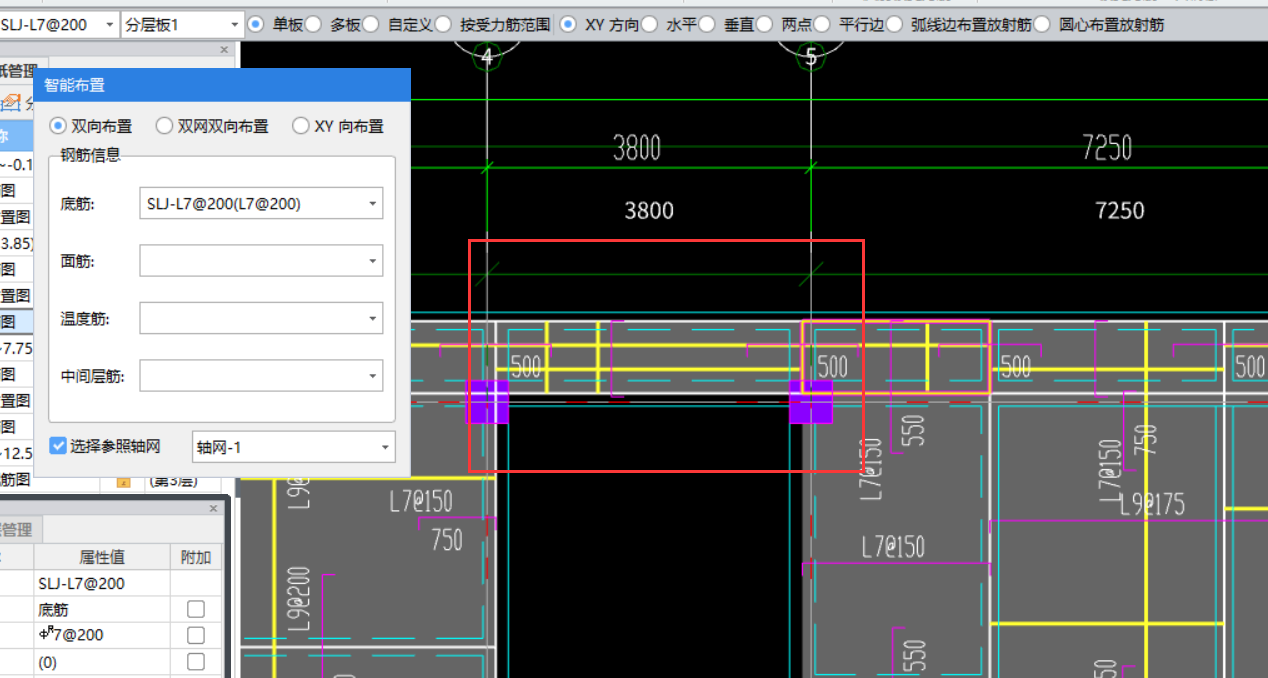Image resolution: width=1268 pixels, height=678 pixels.
Task: Click the 7@200 rebar info cell
Action: 102,635
